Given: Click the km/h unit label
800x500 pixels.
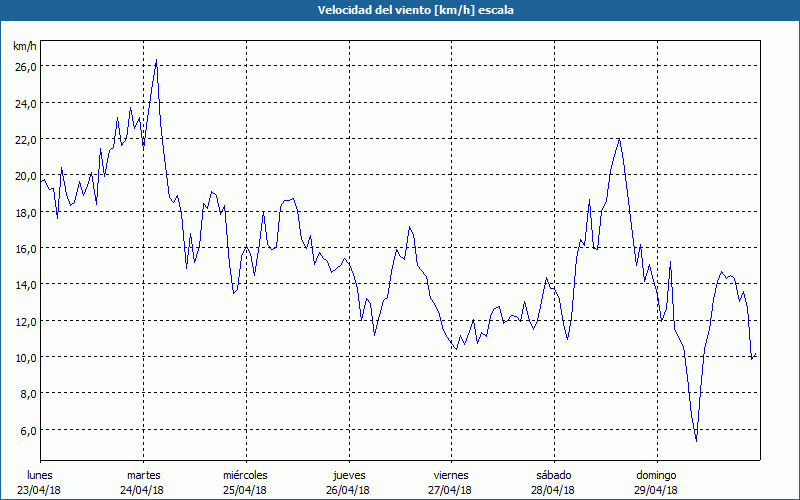Looking at the screenshot, I should click(25, 47).
